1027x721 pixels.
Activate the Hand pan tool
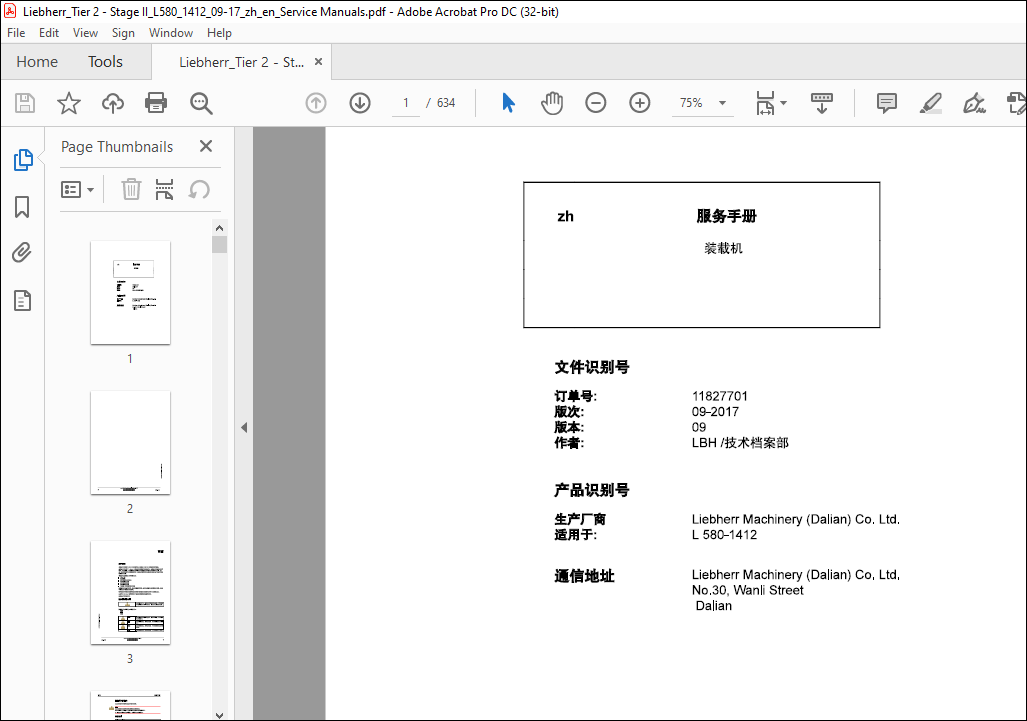pos(552,103)
